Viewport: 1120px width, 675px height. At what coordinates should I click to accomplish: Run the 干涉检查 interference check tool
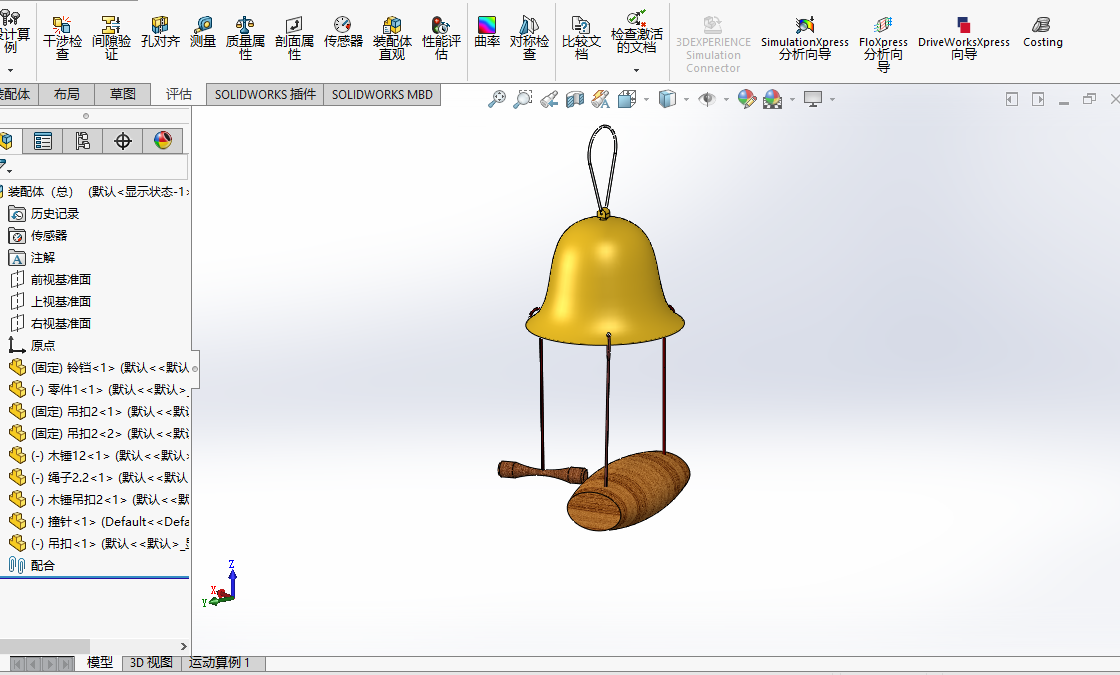click(x=62, y=39)
